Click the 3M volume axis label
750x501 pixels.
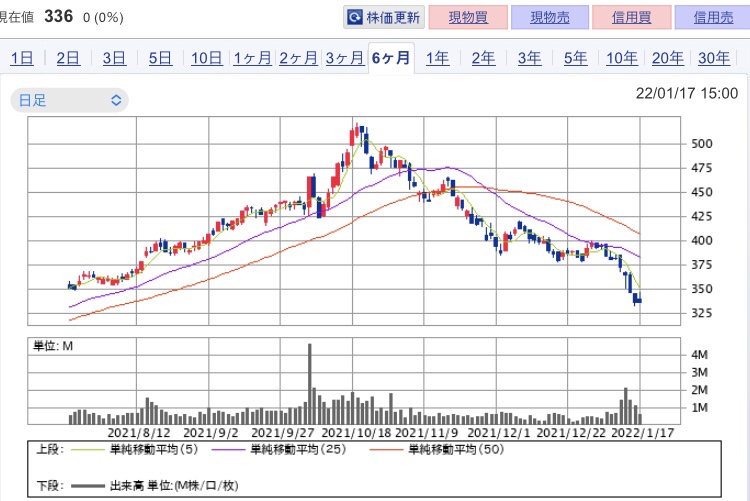click(x=699, y=372)
